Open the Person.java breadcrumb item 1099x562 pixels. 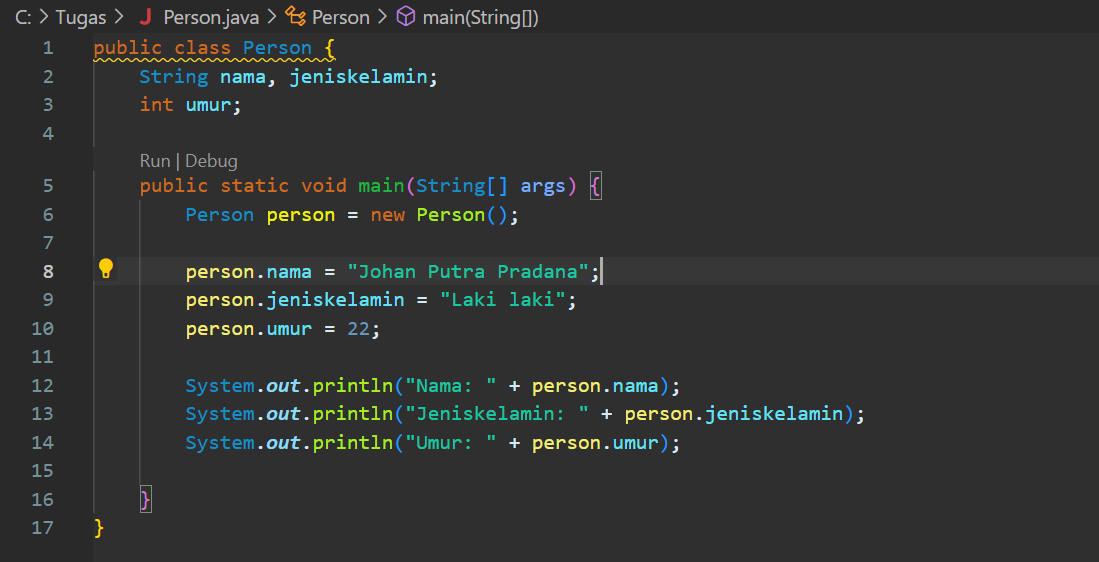(x=211, y=18)
